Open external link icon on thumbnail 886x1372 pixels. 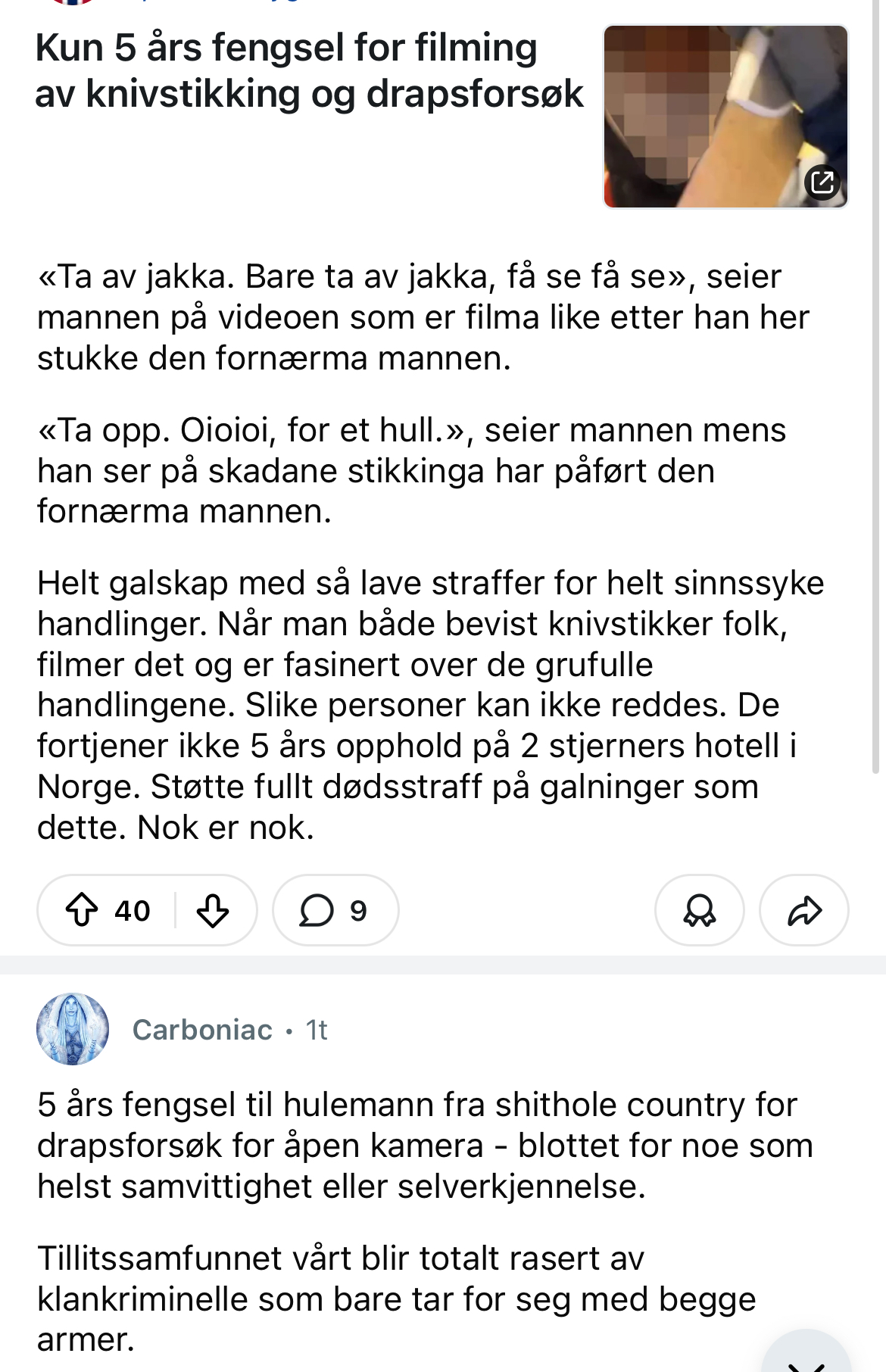(x=822, y=182)
